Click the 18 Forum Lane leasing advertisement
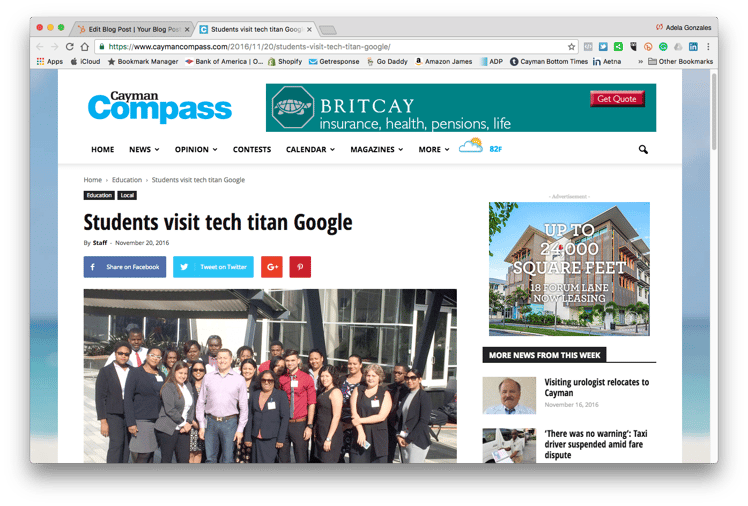The width and height of the screenshot is (748, 506). coord(569,269)
